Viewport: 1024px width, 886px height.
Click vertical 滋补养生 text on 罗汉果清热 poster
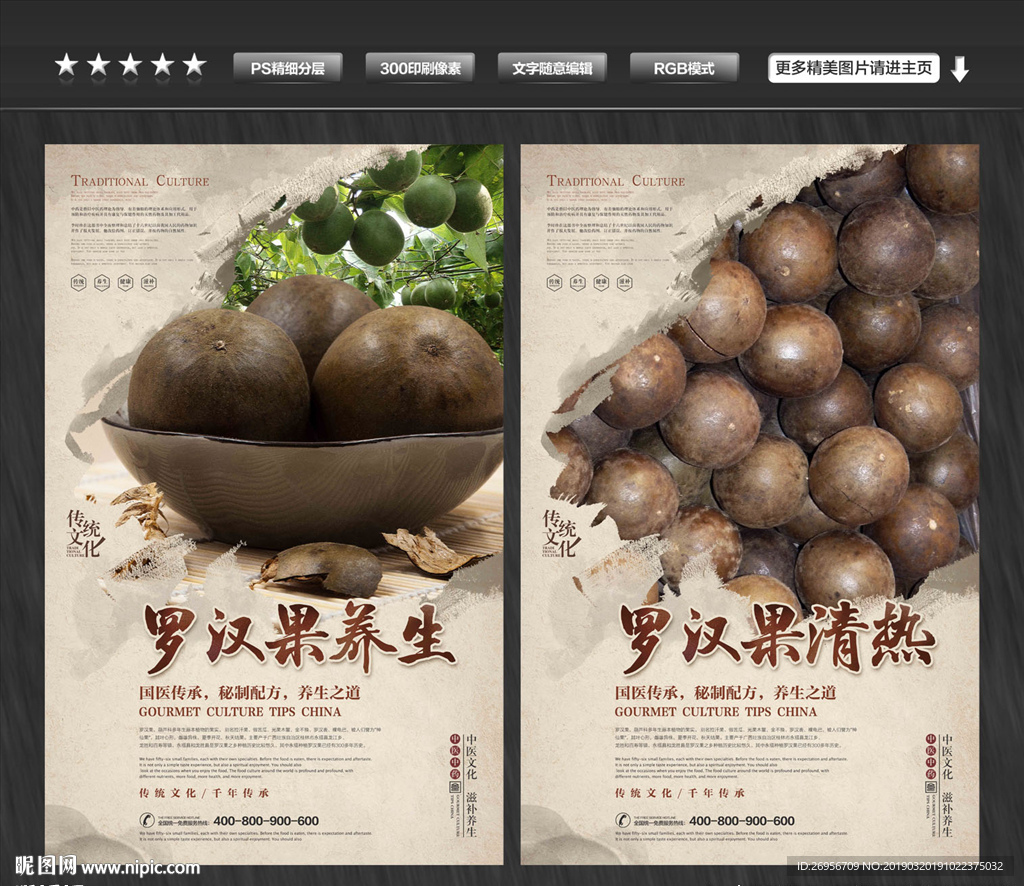click(948, 814)
